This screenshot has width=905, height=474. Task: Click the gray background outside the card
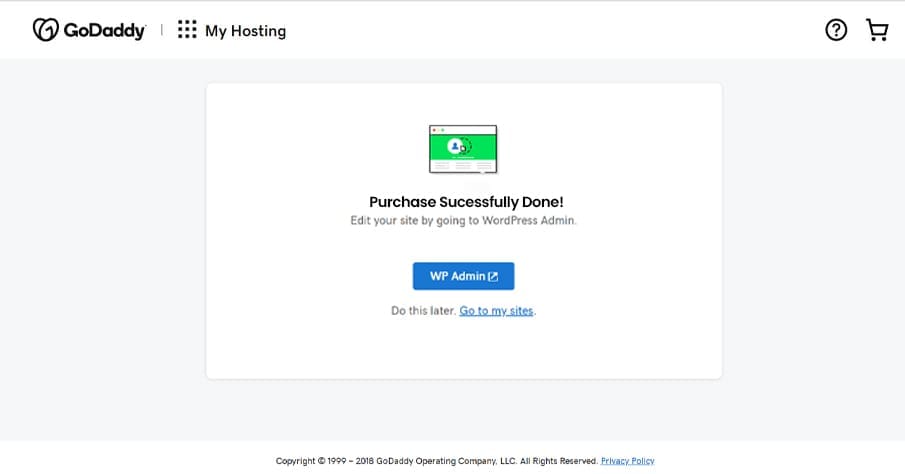click(100, 250)
